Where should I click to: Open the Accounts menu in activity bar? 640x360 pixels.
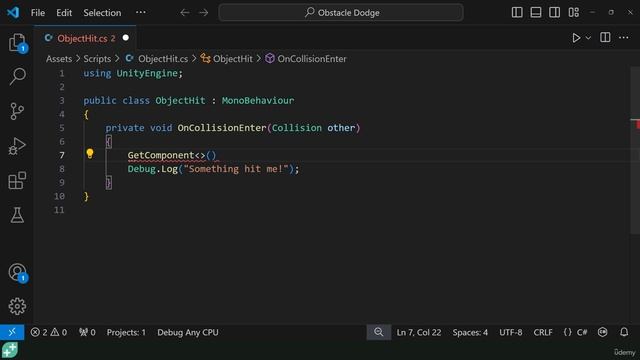coord(17,272)
